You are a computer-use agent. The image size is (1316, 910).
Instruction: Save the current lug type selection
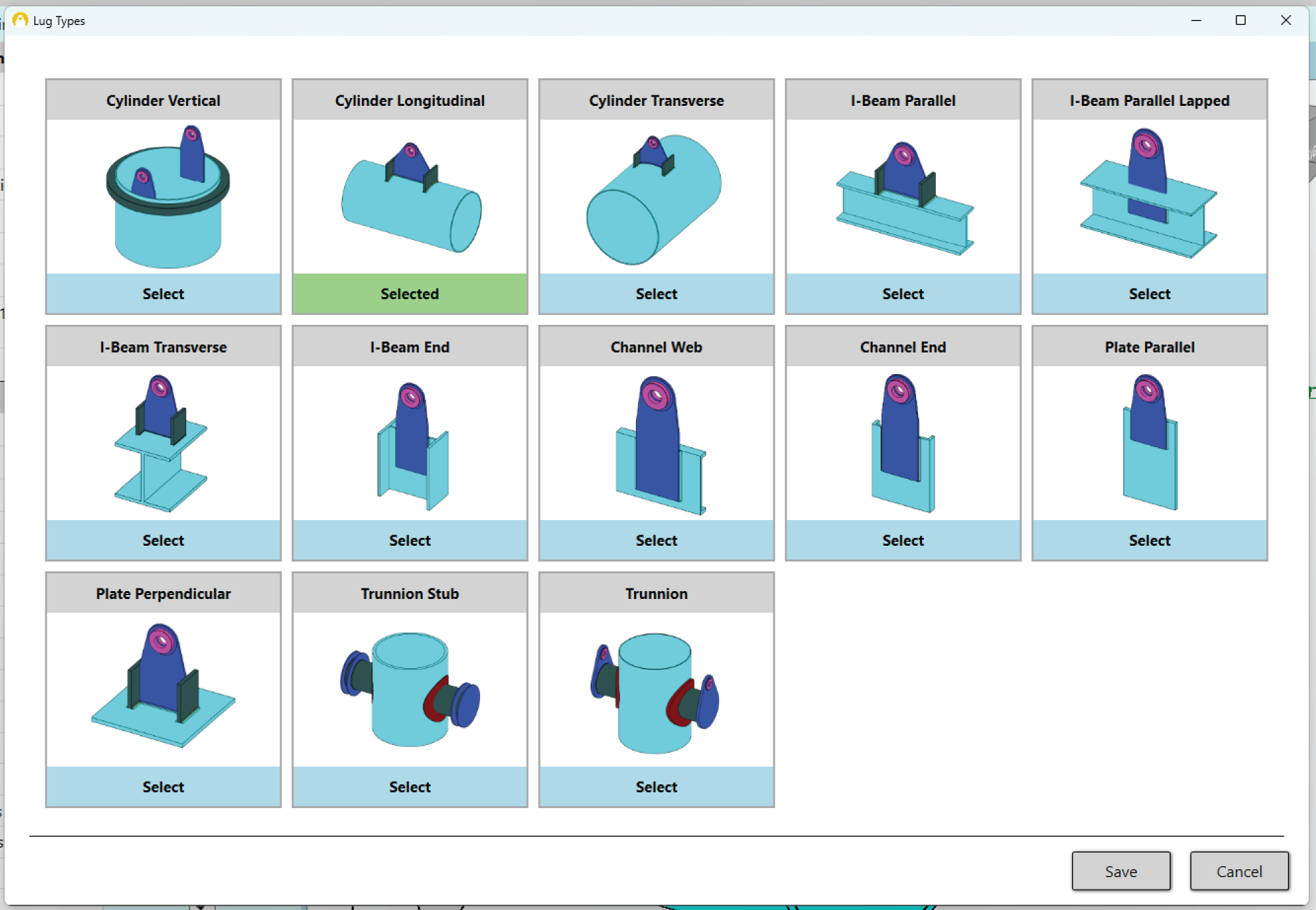pyautogui.click(x=1121, y=871)
